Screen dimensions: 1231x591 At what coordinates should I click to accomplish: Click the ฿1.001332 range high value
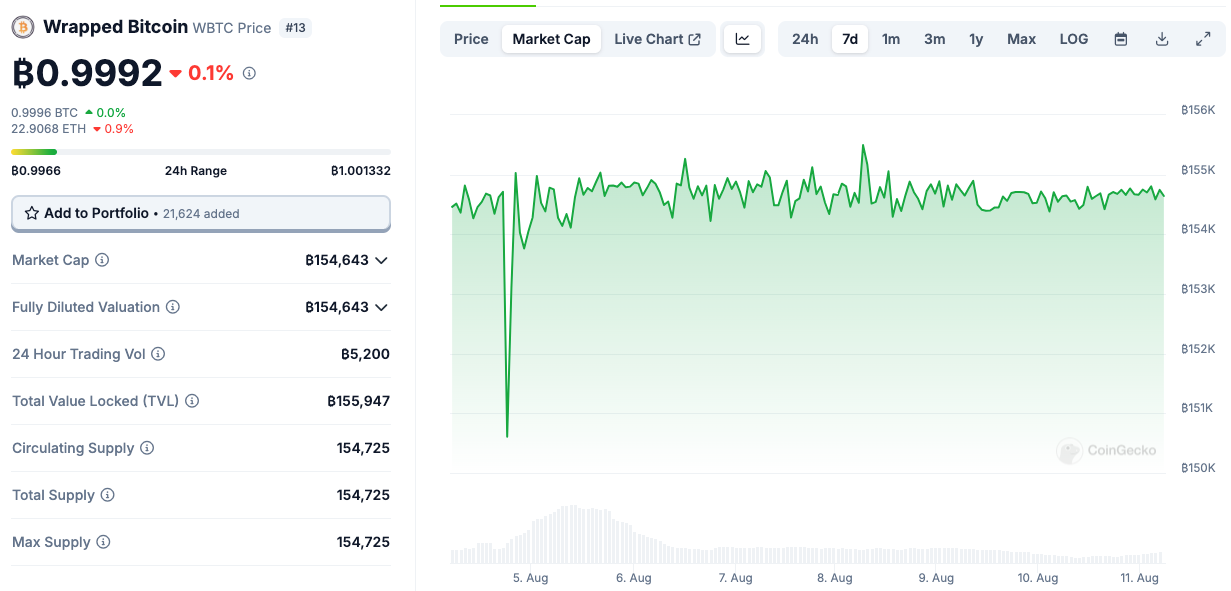coord(361,171)
